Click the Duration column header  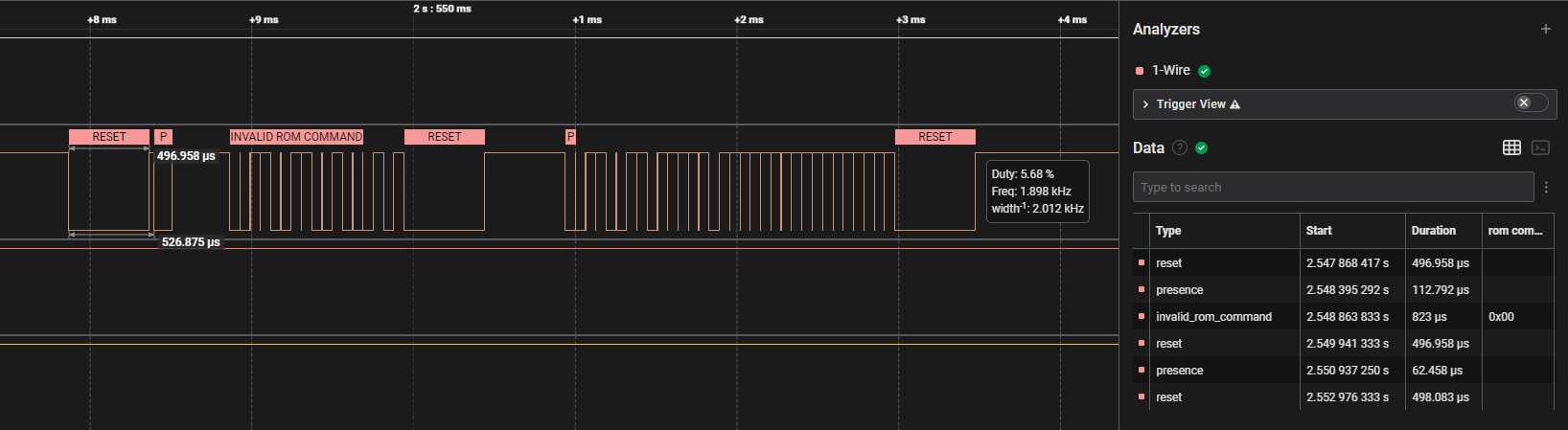click(x=1433, y=231)
